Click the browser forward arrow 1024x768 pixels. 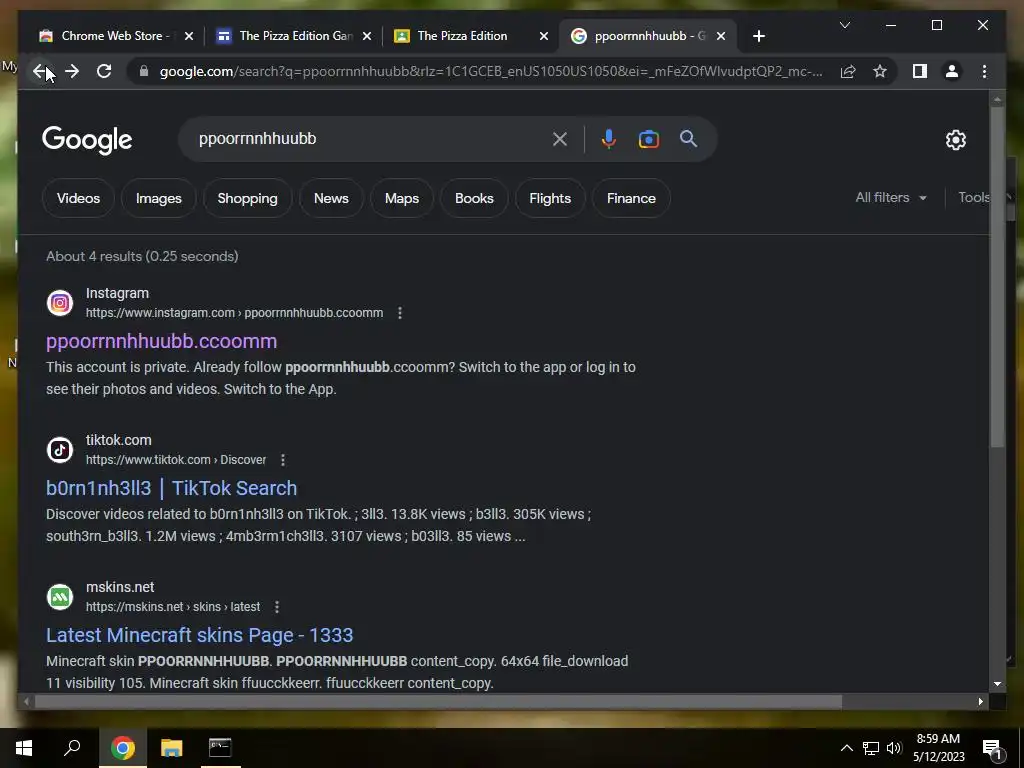click(72, 71)
